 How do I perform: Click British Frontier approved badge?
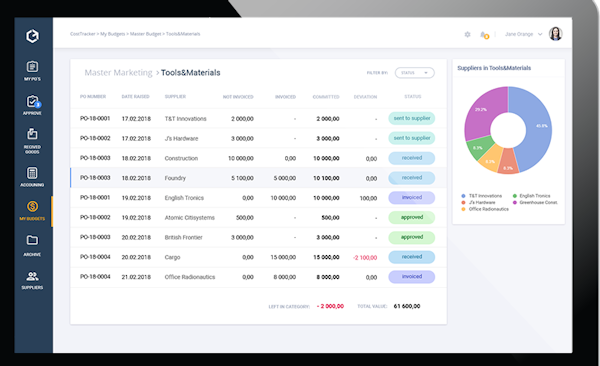click(412, 237)
